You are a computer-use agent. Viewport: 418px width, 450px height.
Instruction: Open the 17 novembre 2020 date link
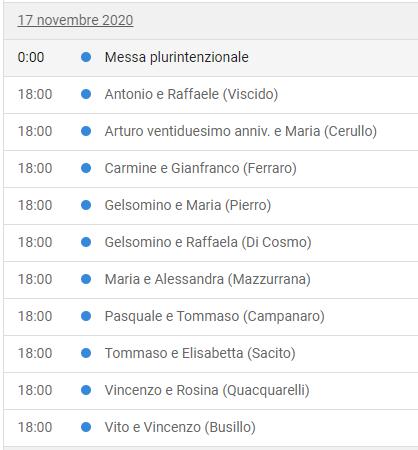75,20
